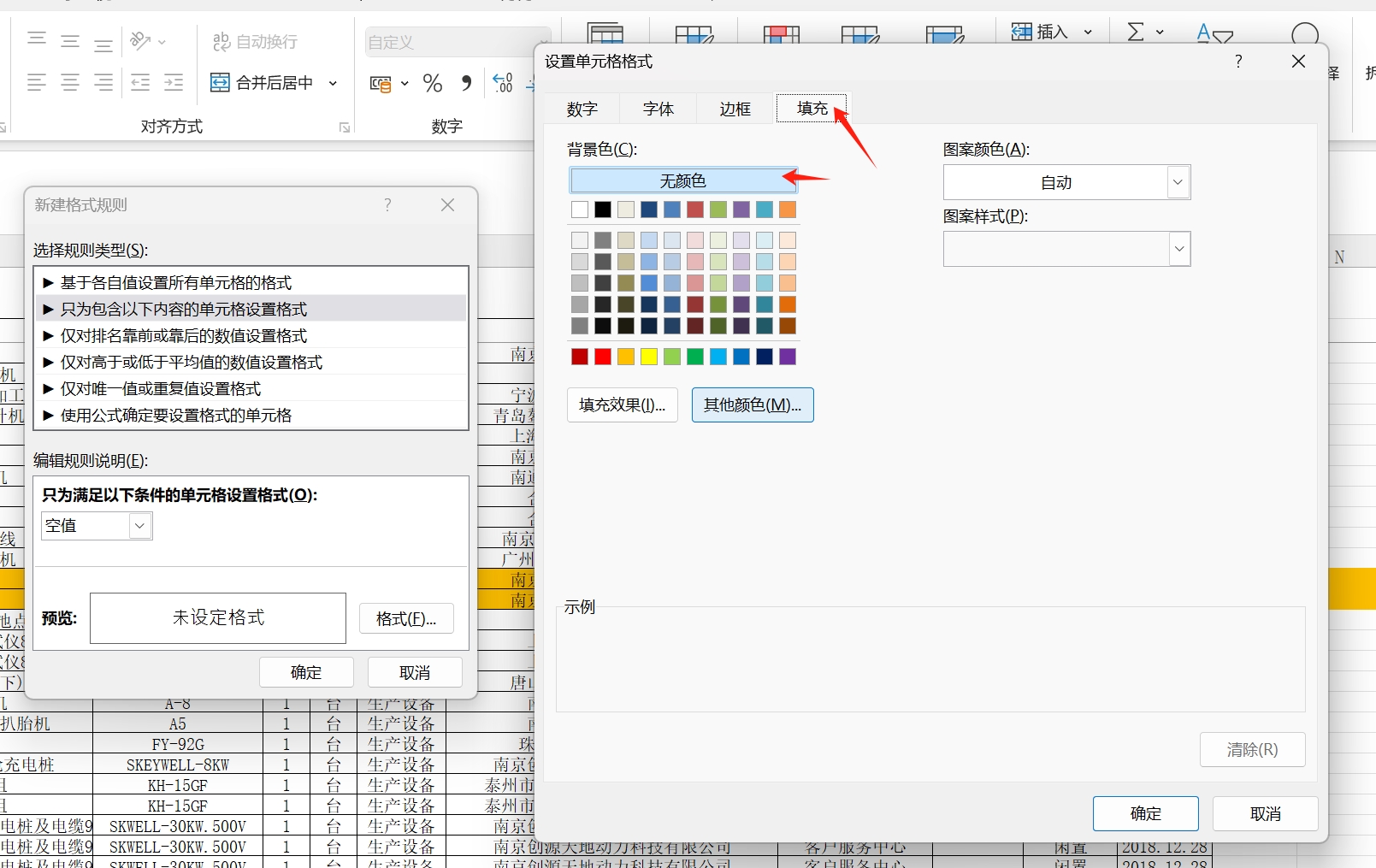Image resolution: width=1376 pixels, height=868 pixels.
Task: Select rule 基于各自值设置所有单元格的格式
Action: coord(251,282)
